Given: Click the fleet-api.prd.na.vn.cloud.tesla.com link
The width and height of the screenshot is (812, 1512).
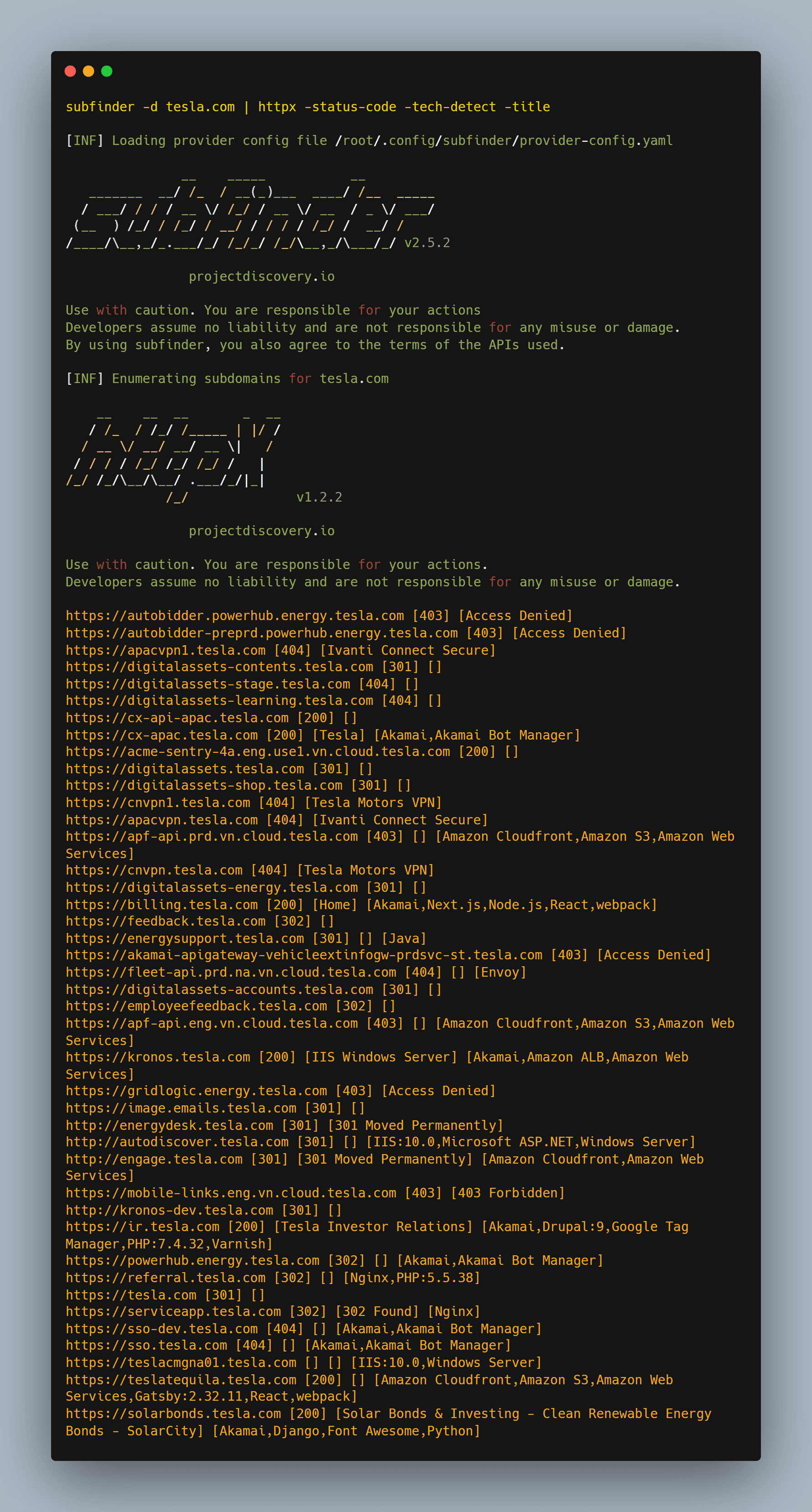Looking at the screenshot, I should click(x=231, y=973).
